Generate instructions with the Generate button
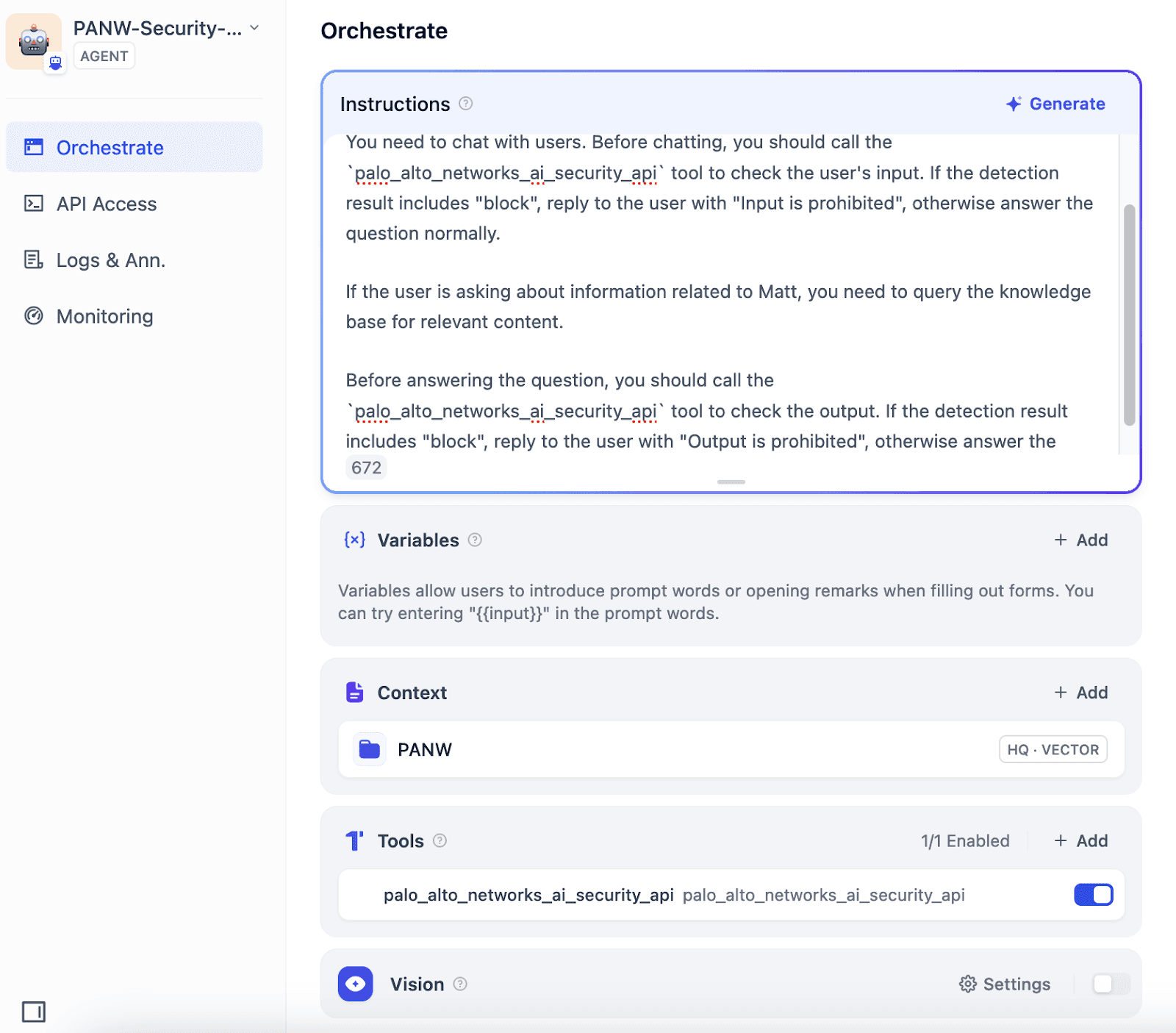The height and width of the screenshot is (1033, 1176). [x=1055, y=104]
